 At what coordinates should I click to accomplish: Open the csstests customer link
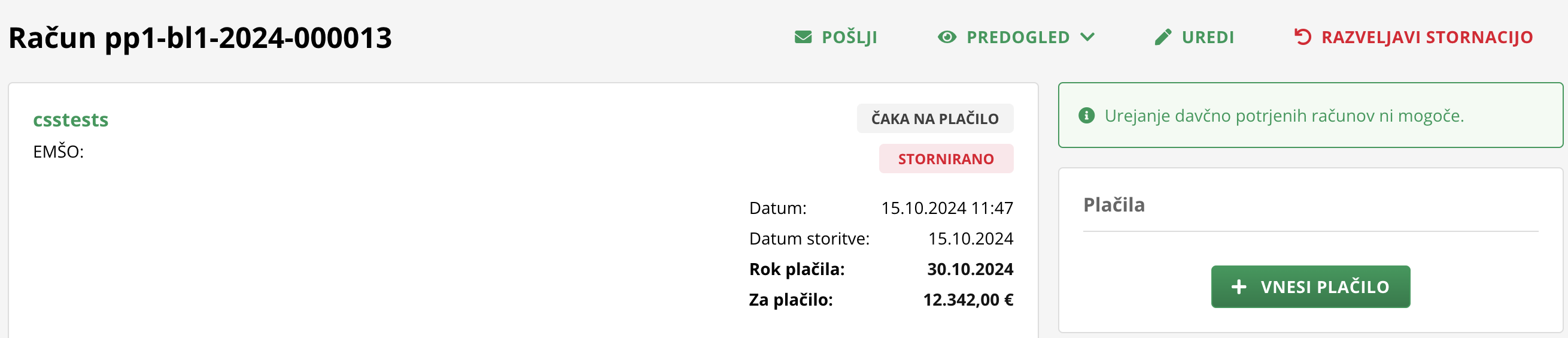[x=71, y=119]
